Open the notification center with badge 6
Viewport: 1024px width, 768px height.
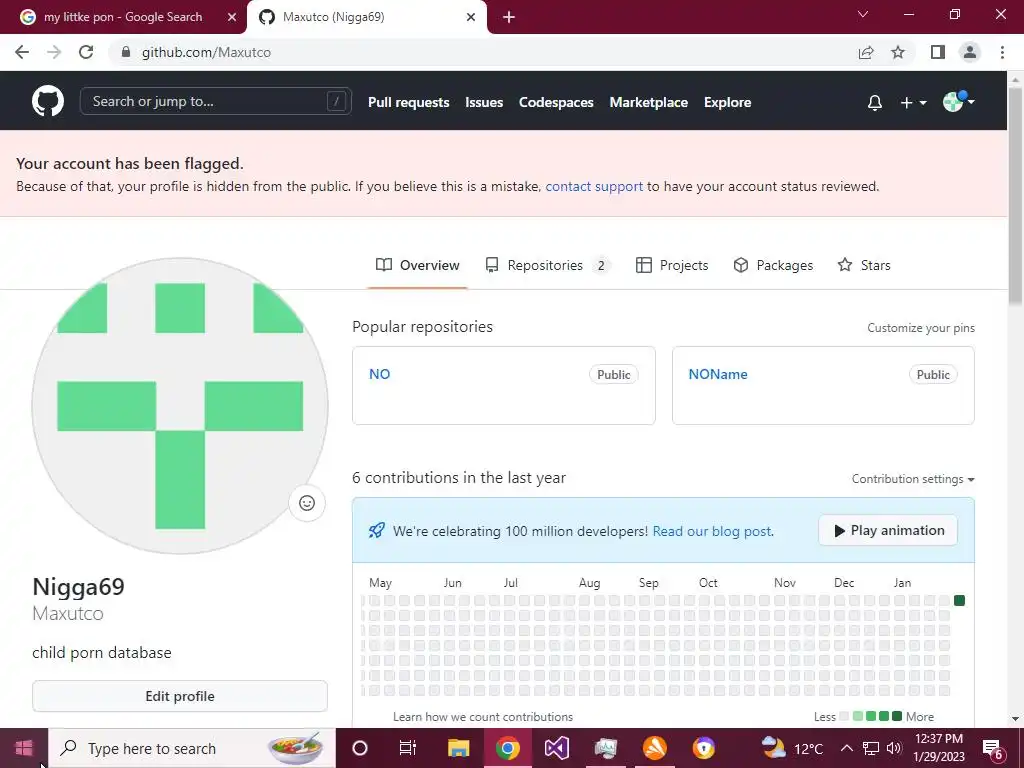click(x=993, y=750)
